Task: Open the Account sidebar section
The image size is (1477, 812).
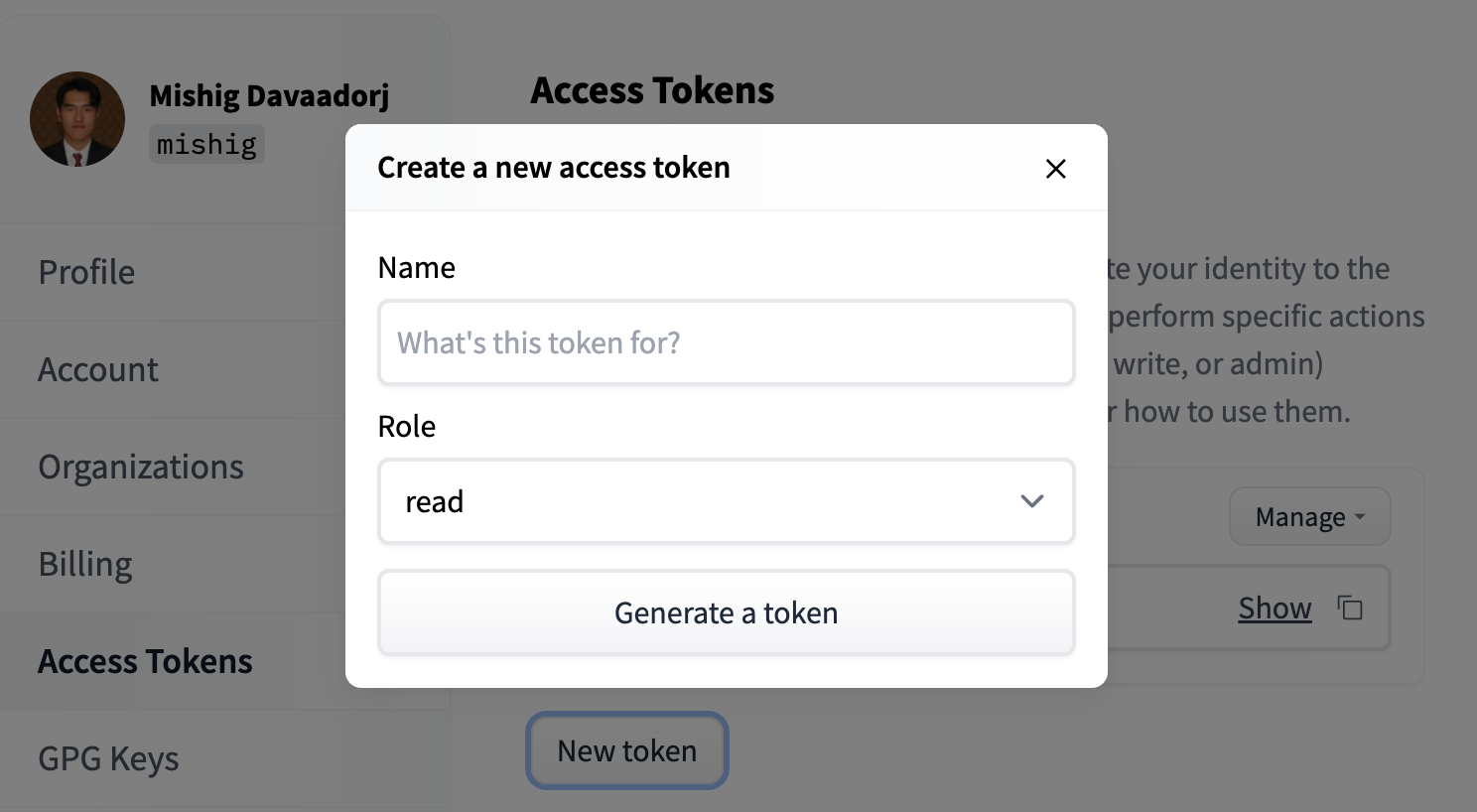Action: coord(98,369)
